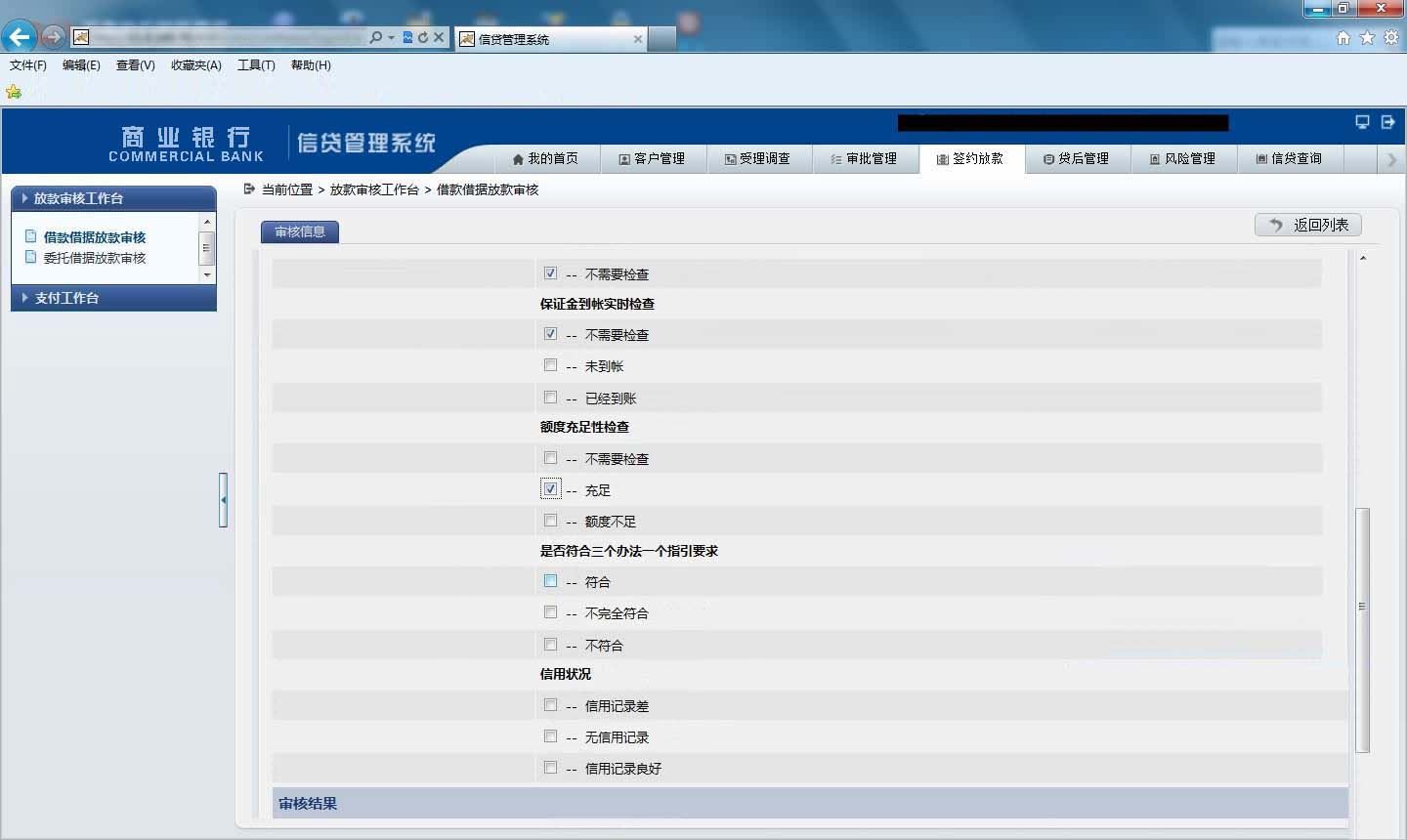Check the 已经到账 checkbox
1407x840 pixels.
pos(550,398)
